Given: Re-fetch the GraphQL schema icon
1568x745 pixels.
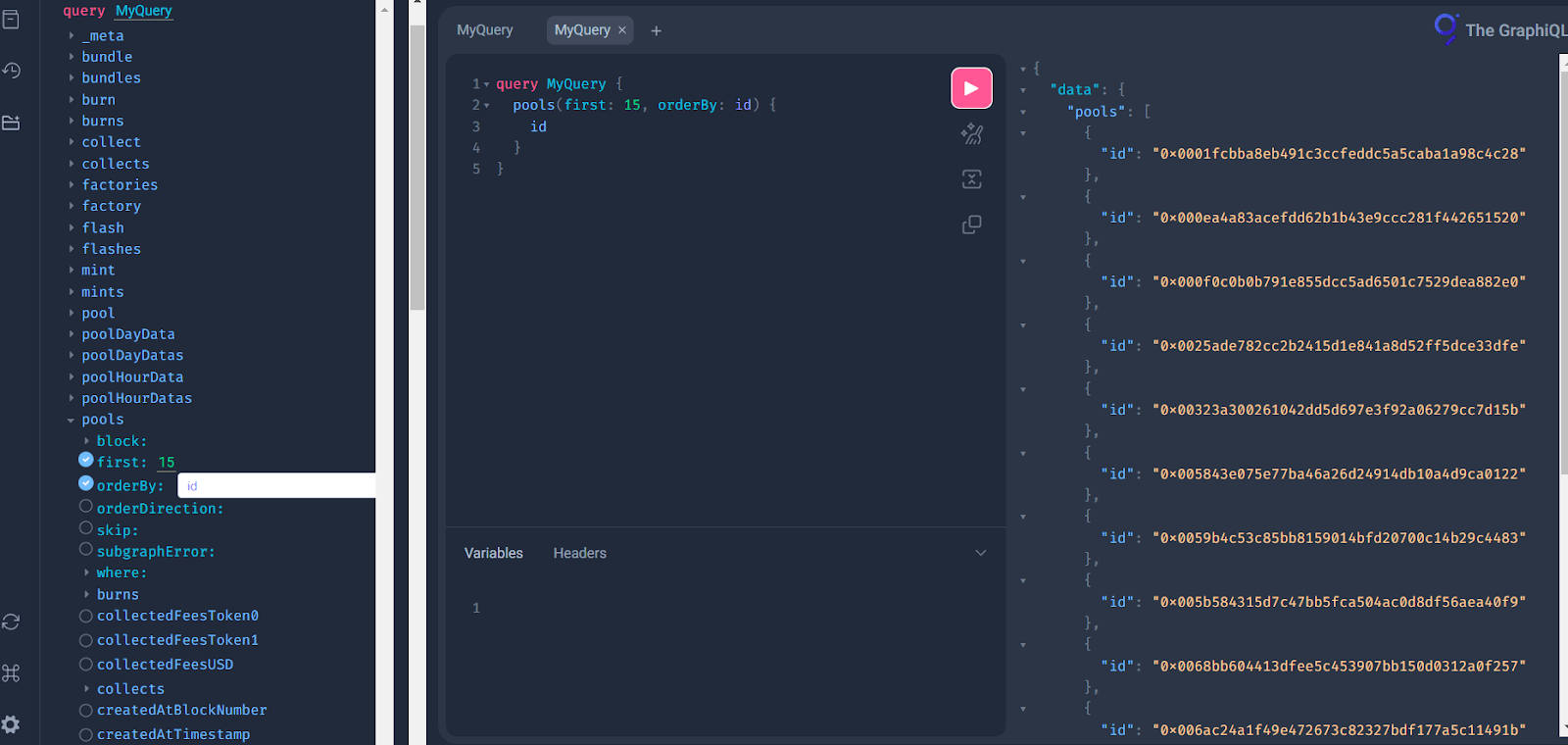Looking at the screenshot, I should tap(12, 622).
